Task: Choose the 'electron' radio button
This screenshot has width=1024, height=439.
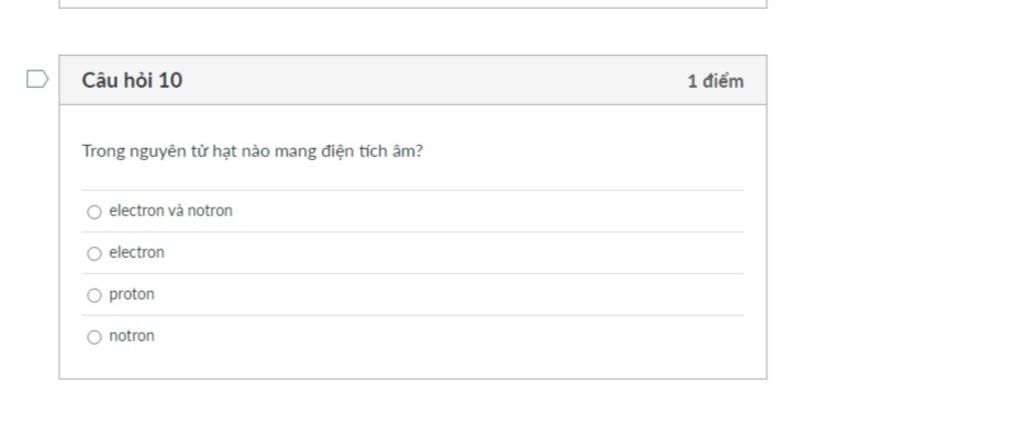Action: coord(94,254)
